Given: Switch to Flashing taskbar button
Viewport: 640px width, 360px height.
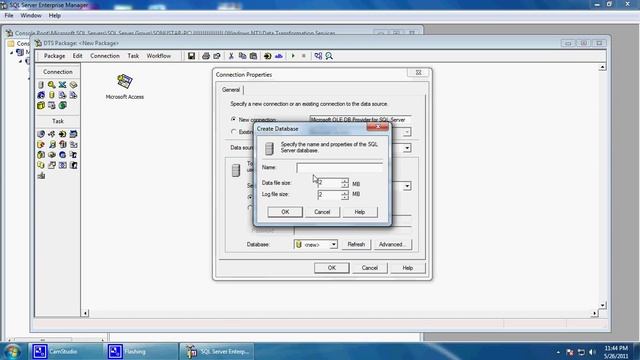Looking at the screenshot, I should pos(141,351).
